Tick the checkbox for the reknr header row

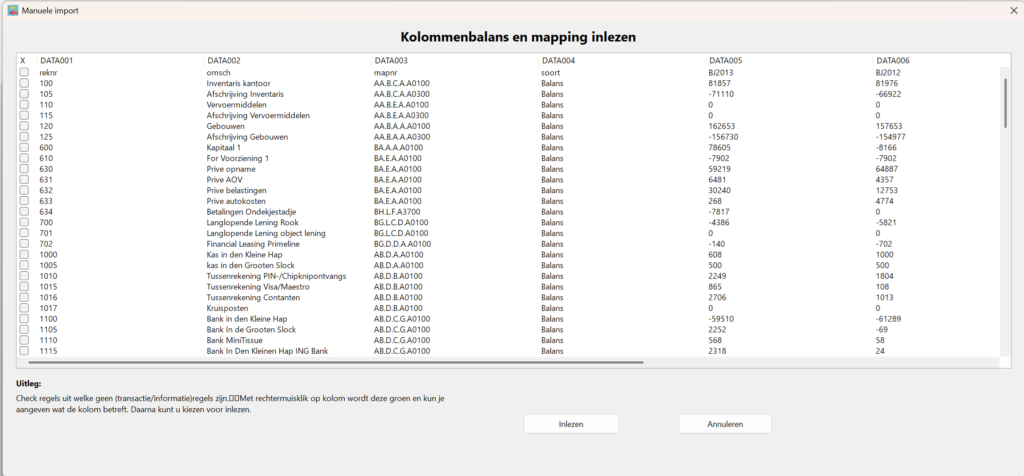(x=24, y=72)
